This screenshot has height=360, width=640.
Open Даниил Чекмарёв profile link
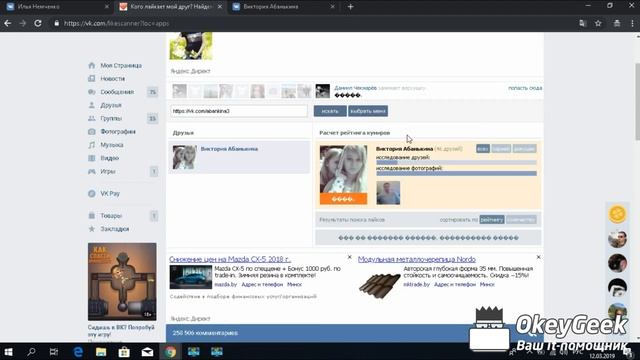pos(355,88)
